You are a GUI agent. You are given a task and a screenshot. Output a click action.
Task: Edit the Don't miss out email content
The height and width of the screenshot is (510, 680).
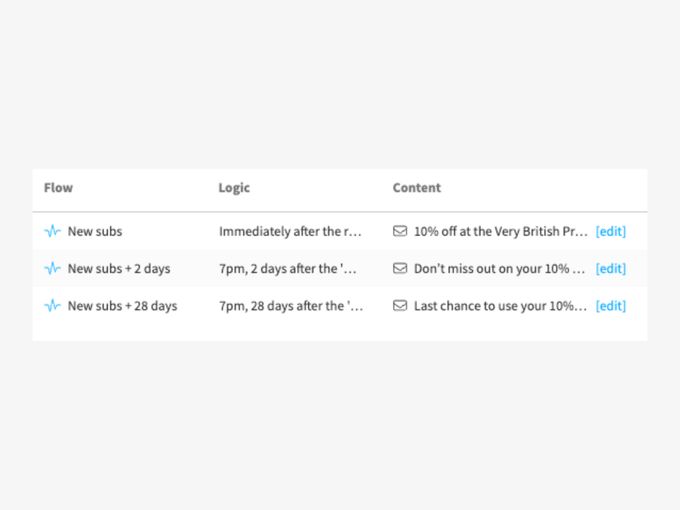click(610, 268)
